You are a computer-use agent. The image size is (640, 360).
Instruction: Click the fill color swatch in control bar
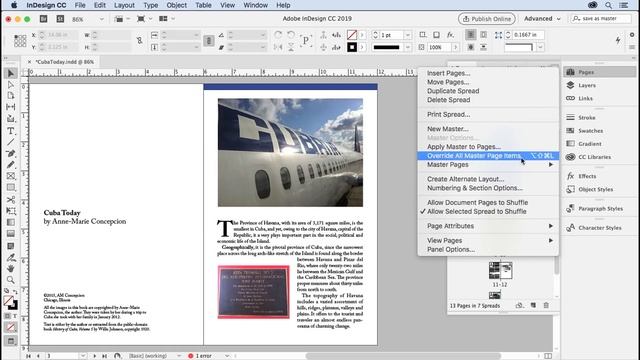[352, 35]
